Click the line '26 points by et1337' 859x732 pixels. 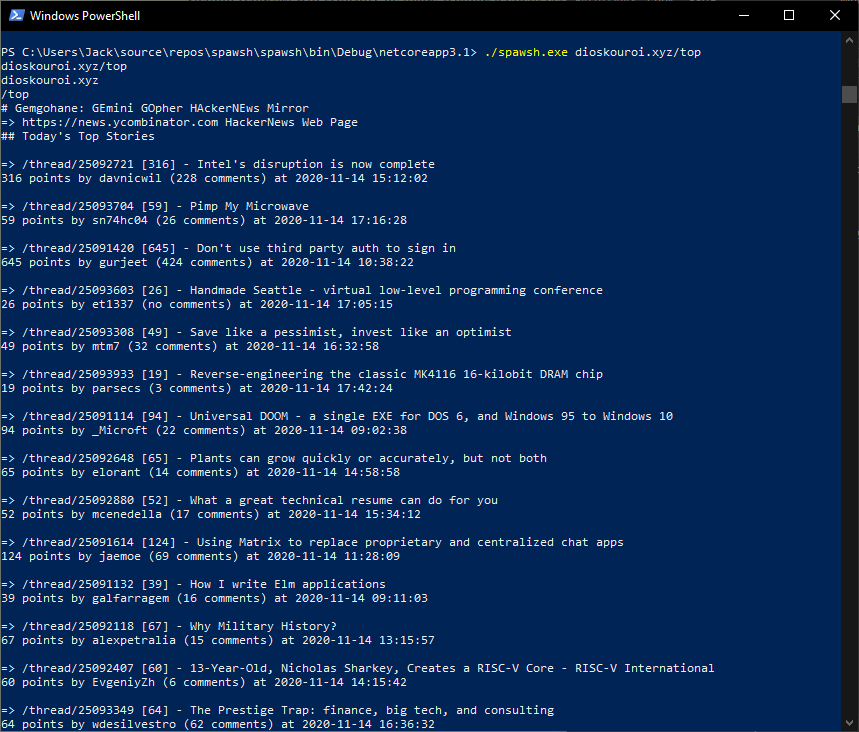click(197, 304)
